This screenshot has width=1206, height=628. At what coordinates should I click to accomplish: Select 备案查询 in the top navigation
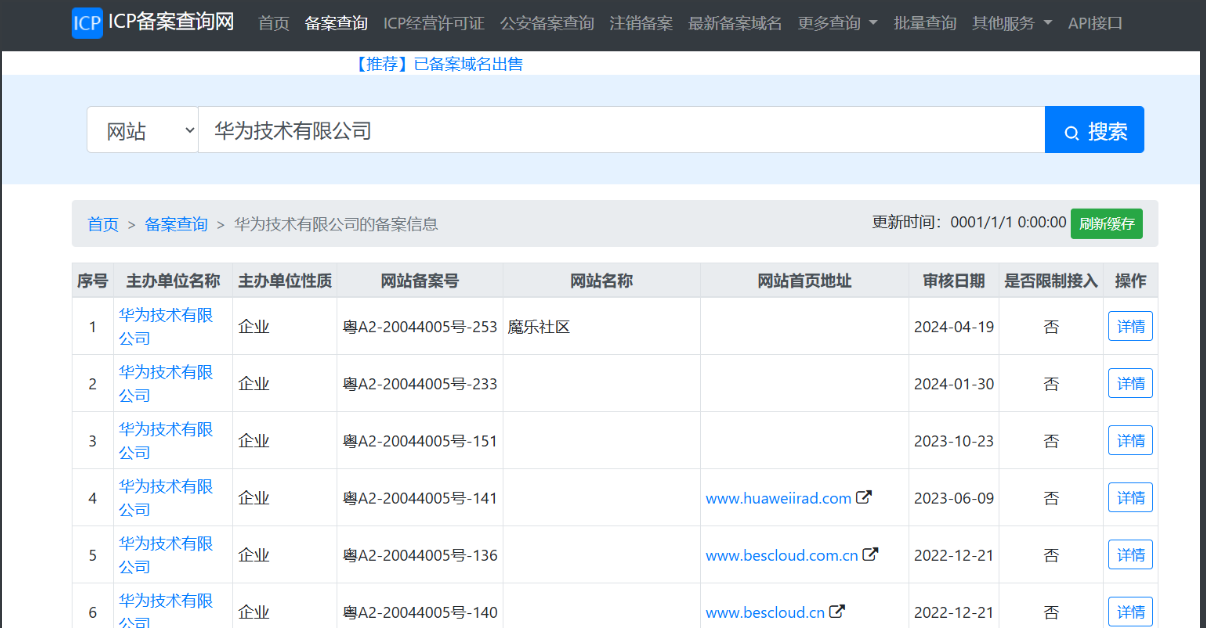(x=336, y=23)
